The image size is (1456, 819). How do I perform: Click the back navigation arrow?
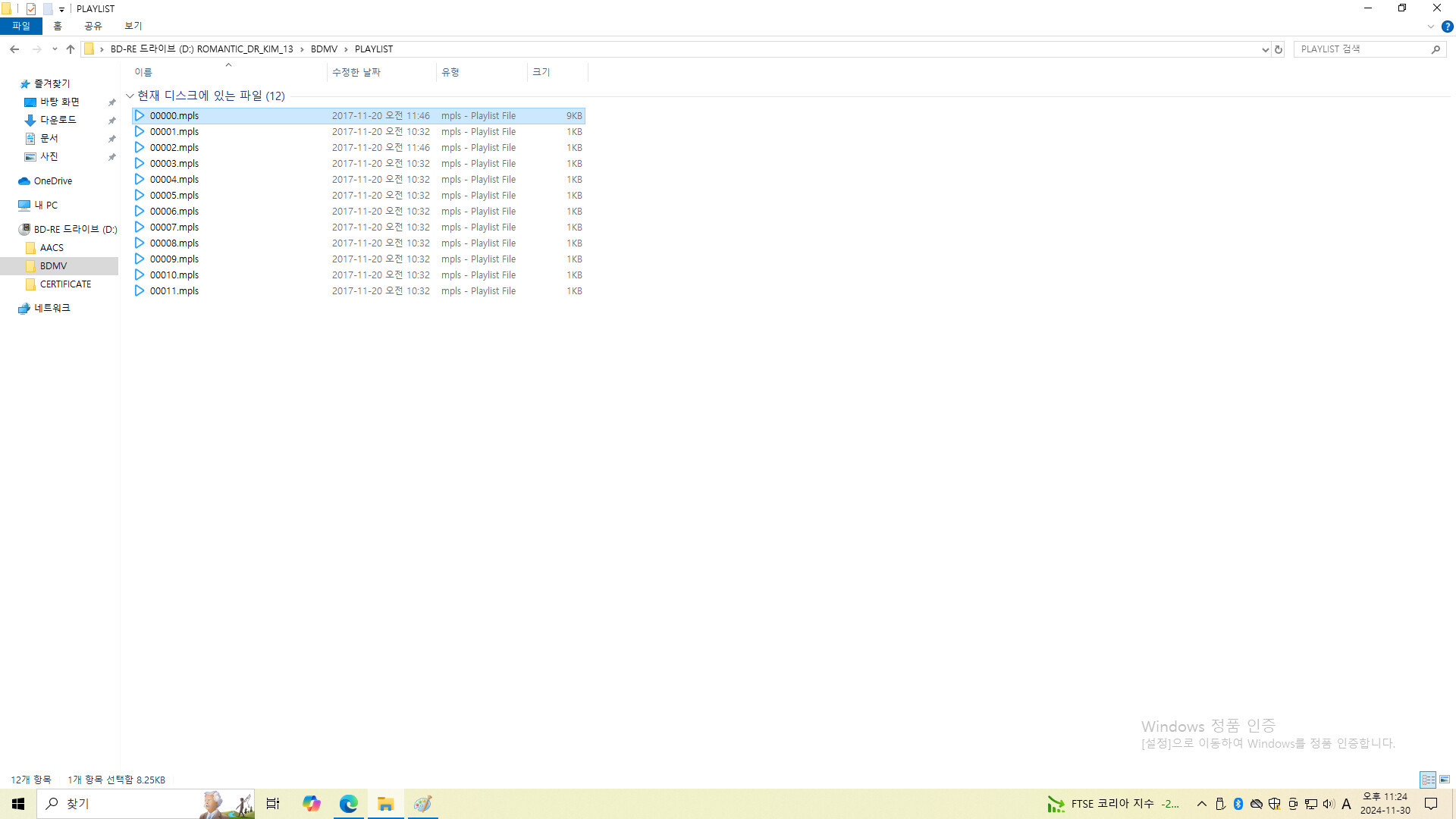(14, 49)
